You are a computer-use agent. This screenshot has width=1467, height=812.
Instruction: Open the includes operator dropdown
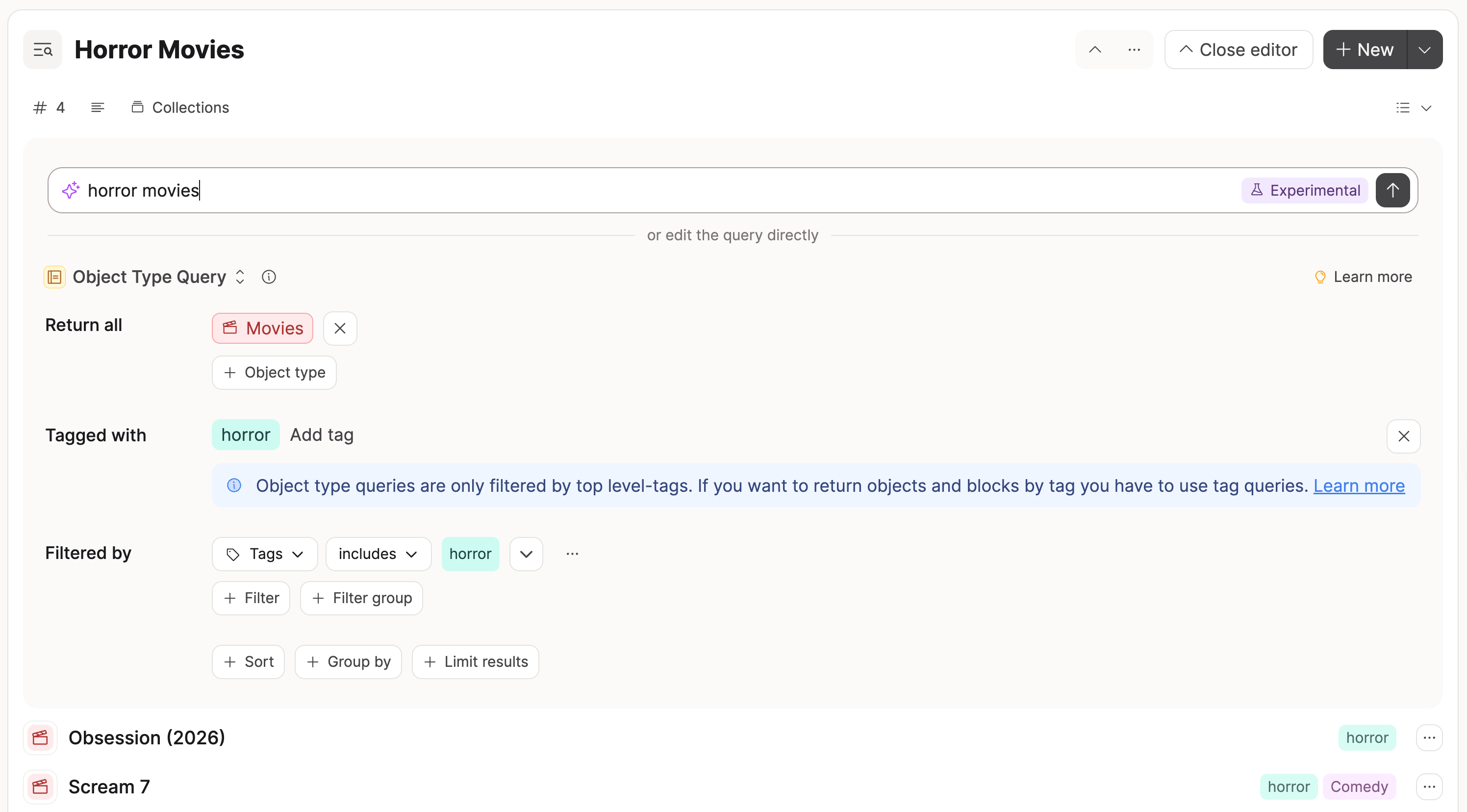pos(378,554)
